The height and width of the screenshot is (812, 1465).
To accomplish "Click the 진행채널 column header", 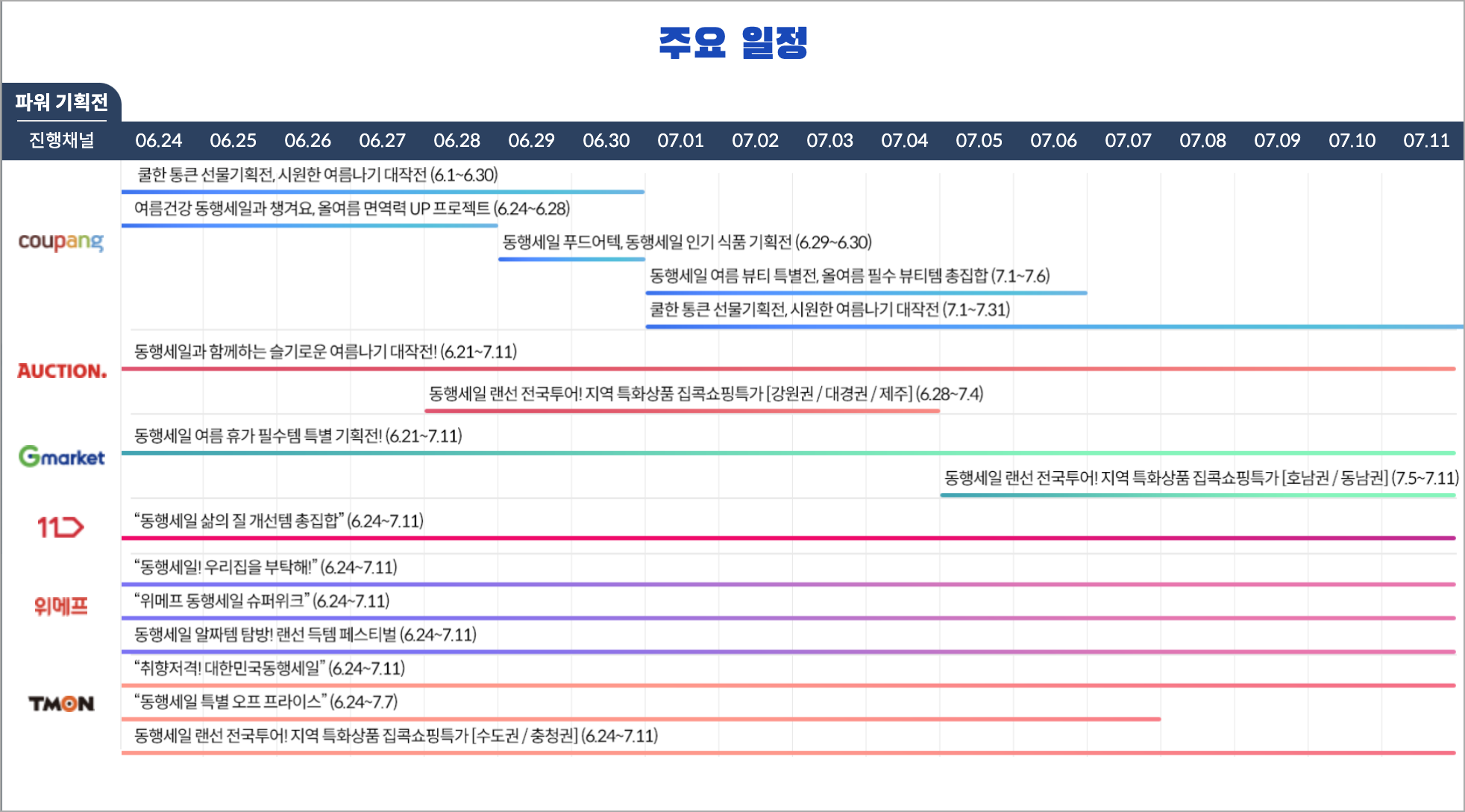I will click(x=62, y=140).
